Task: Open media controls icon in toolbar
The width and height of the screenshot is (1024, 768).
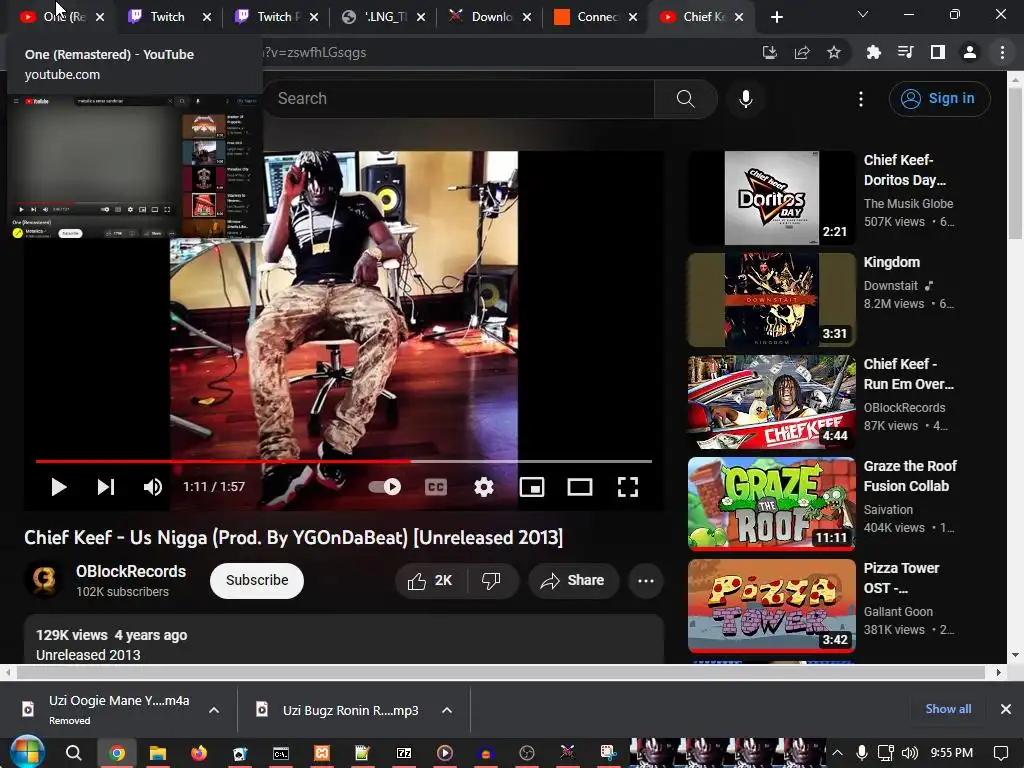Action: tap(905, 52)
